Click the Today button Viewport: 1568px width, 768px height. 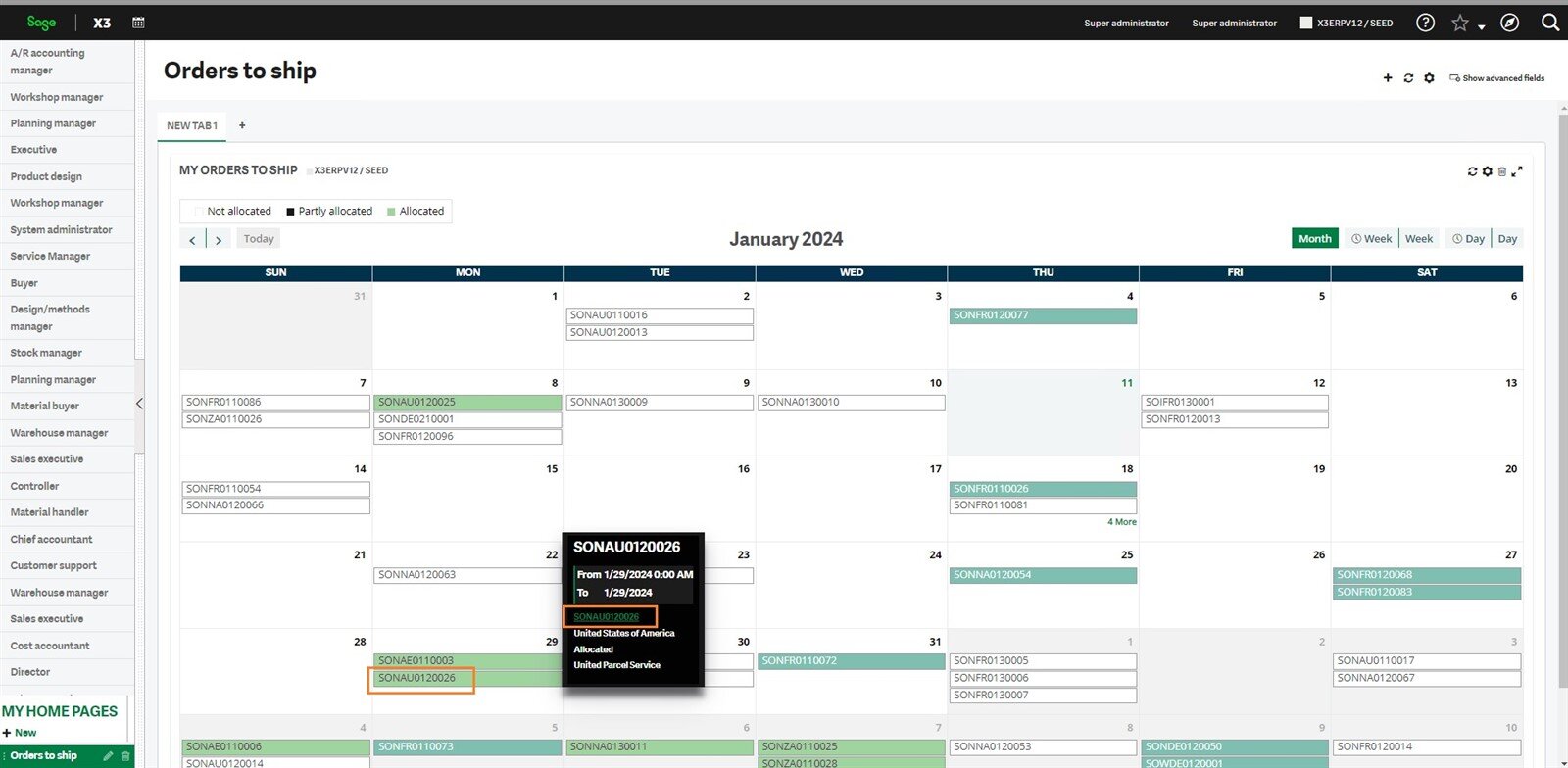[x=259, y=239]
